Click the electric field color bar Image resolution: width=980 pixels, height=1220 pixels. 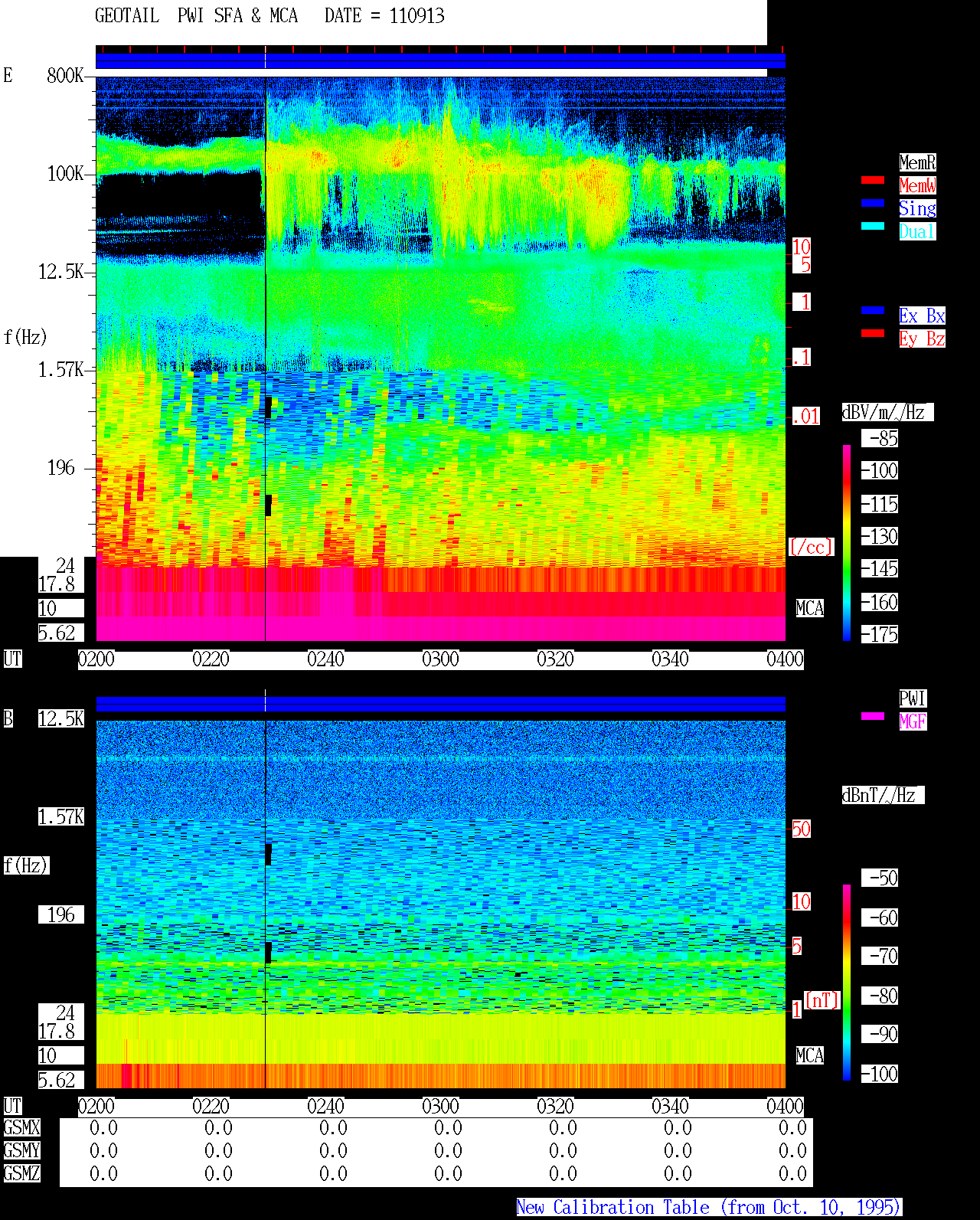coord(847,542)
